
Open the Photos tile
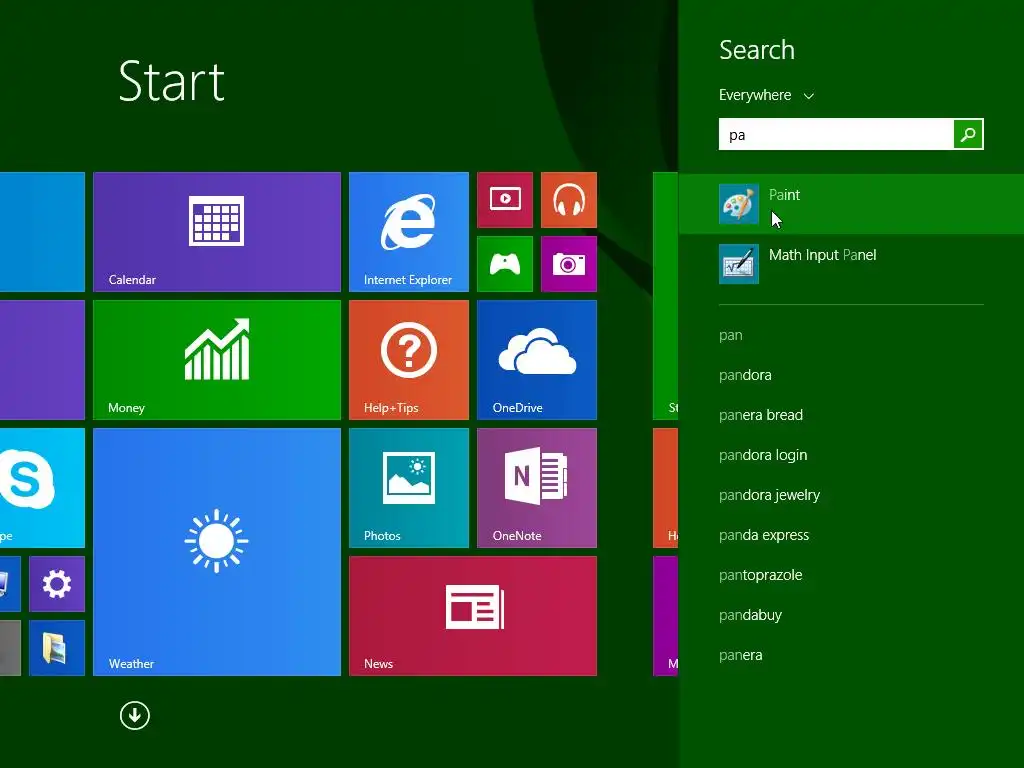click(x=409, y=488)
